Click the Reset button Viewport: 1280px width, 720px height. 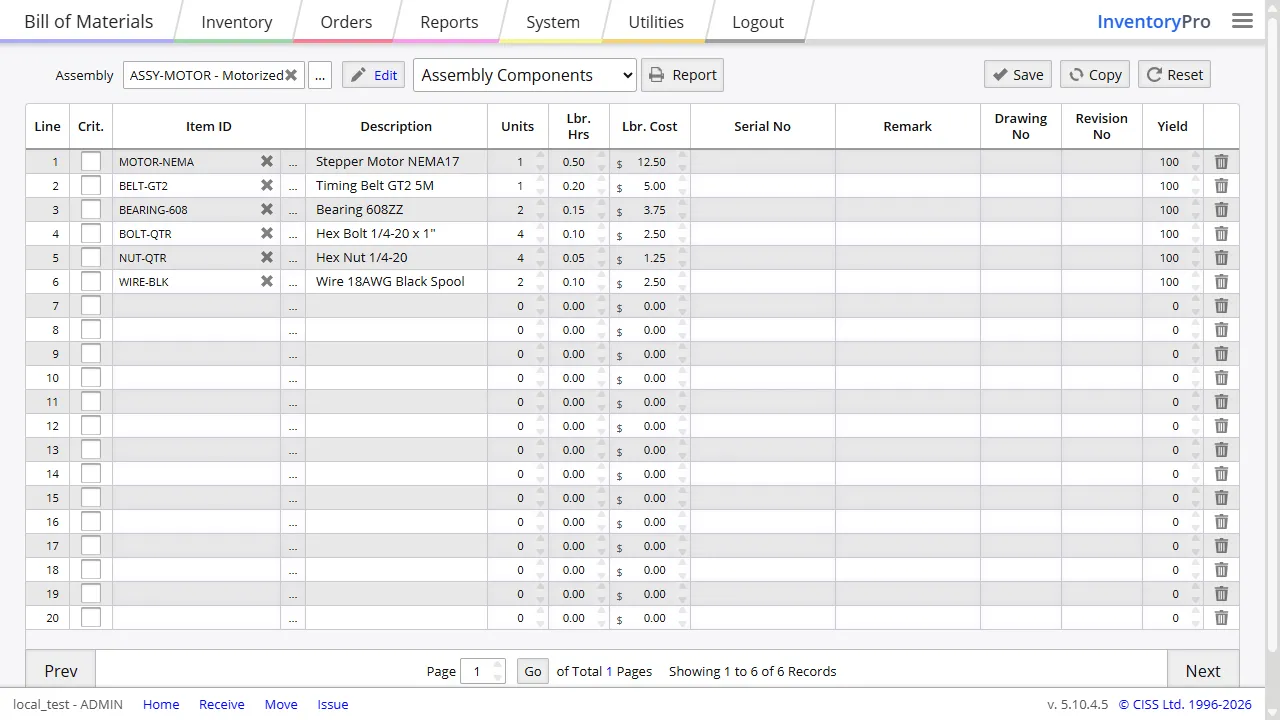pyautogui.click(x=1175, y=75)
